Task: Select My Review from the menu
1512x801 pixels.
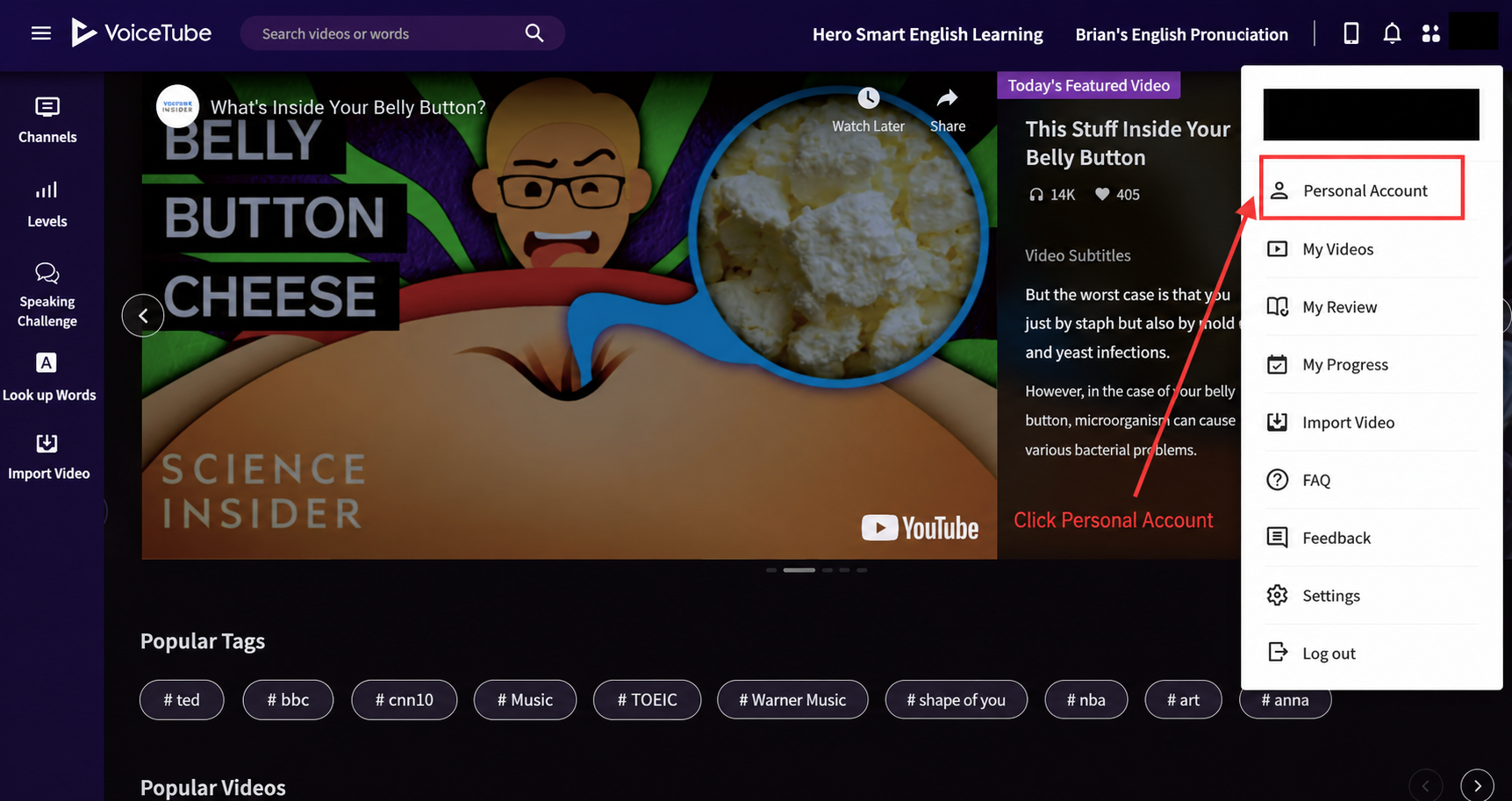Action: (1372, 307)
